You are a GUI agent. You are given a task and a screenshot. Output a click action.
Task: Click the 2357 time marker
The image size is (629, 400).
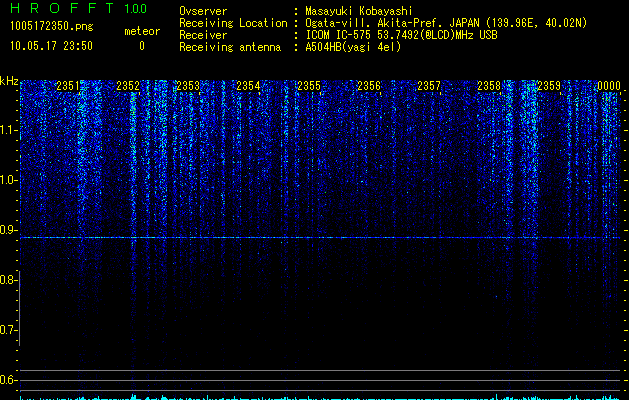click(x=429, y=86)
